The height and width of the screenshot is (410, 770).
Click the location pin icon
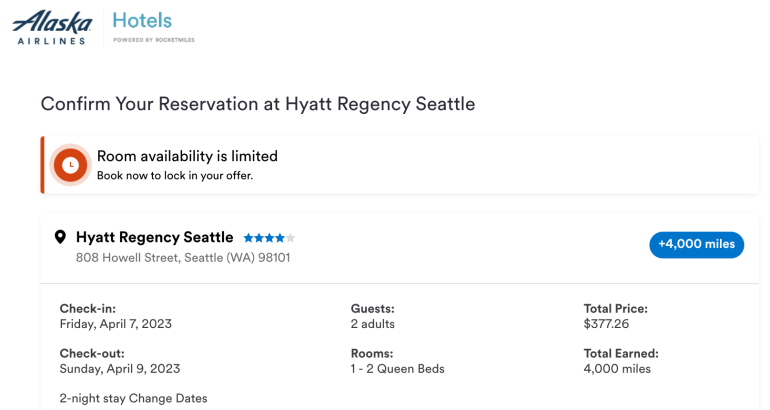[60, 237]
